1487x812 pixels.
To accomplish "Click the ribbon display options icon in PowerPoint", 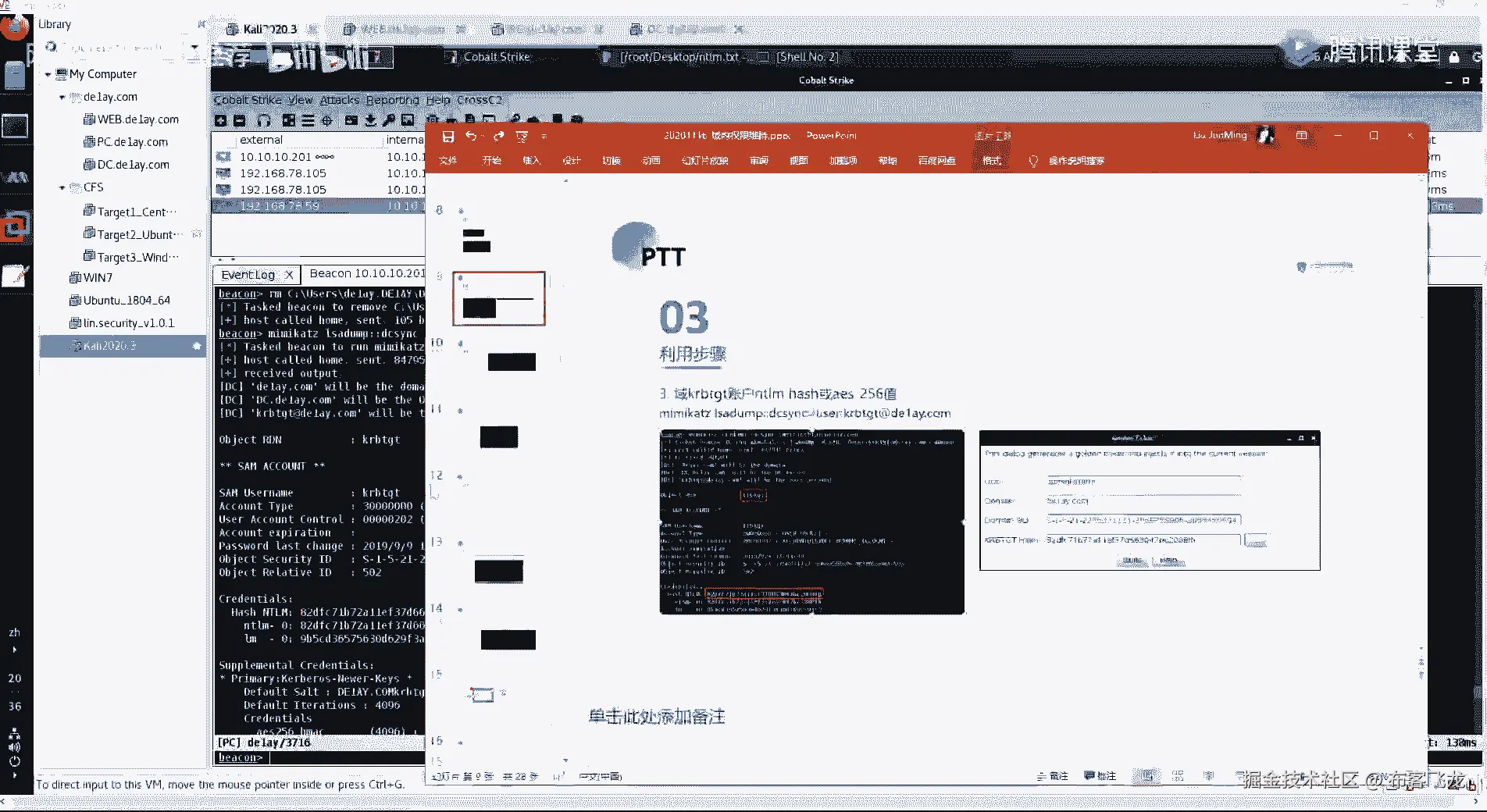I will [1301, 136].
